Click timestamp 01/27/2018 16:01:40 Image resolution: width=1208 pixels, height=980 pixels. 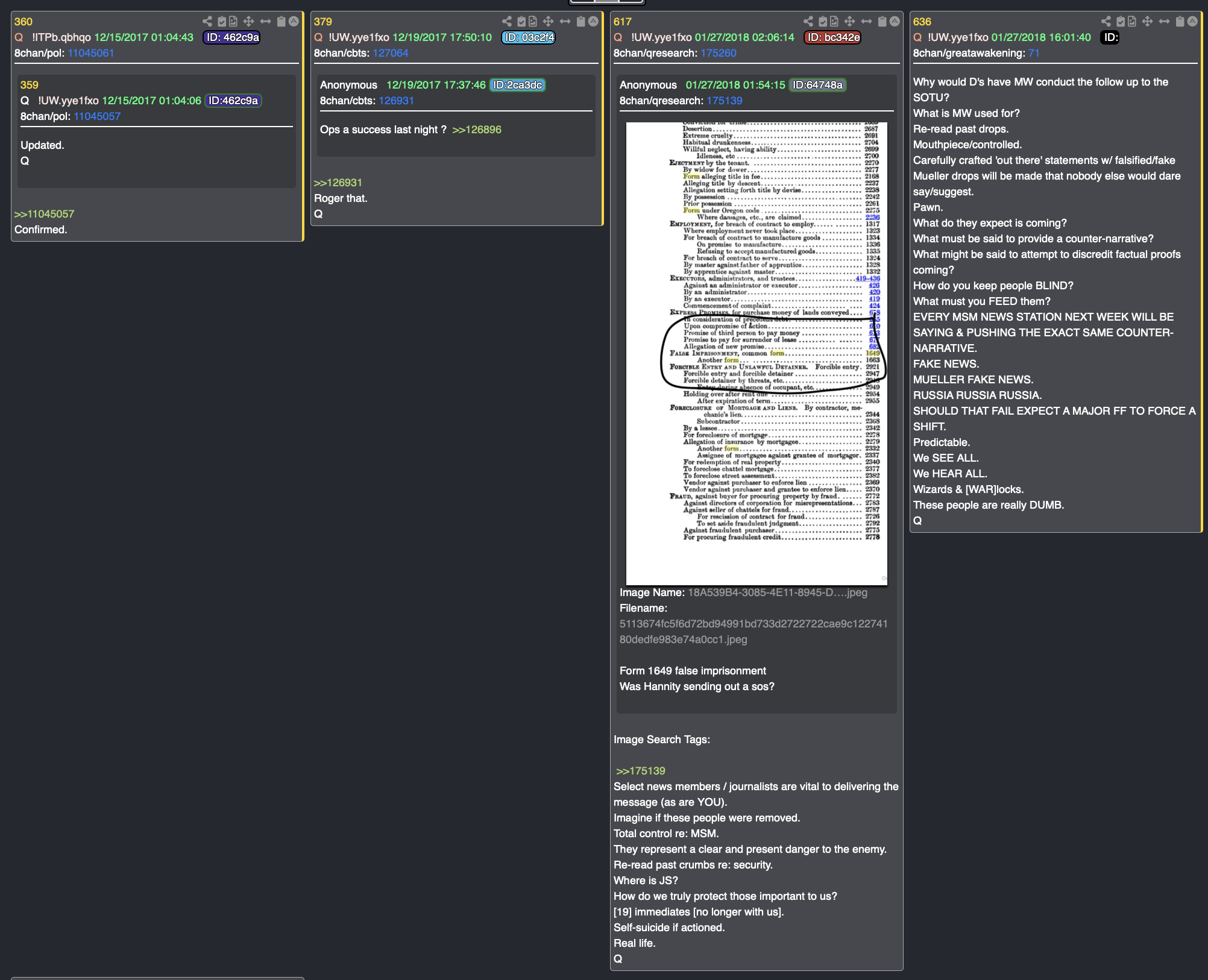pyautogui.click(x=1041, y=37)
